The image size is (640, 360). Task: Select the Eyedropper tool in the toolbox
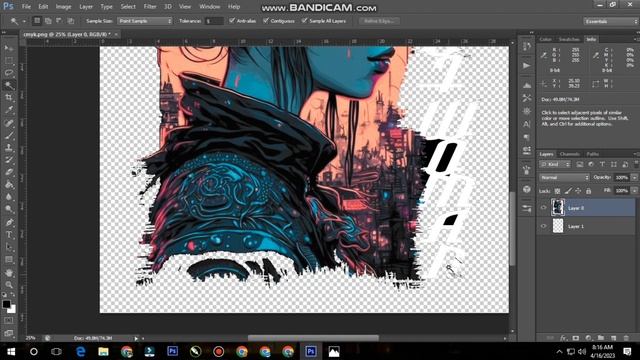pyautogui.click(x=9, y=110)
